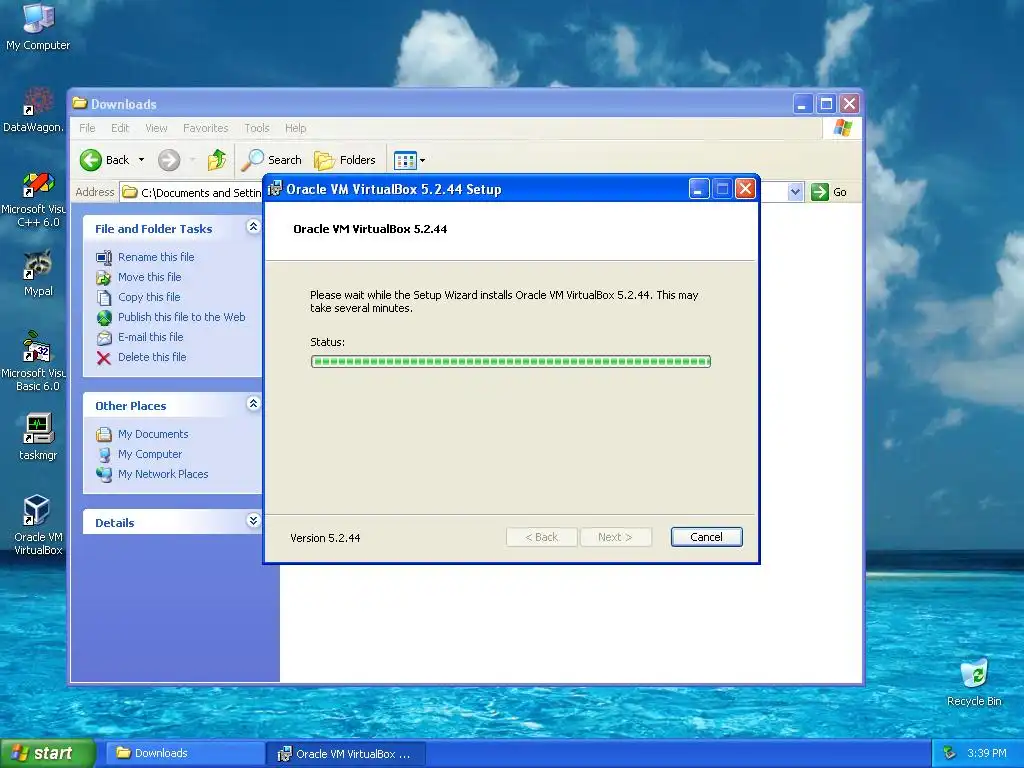Open DataWagon desktop shortcut
Image resolution: width=1024 pixels, height=768 pixels.
click(34, 110)
